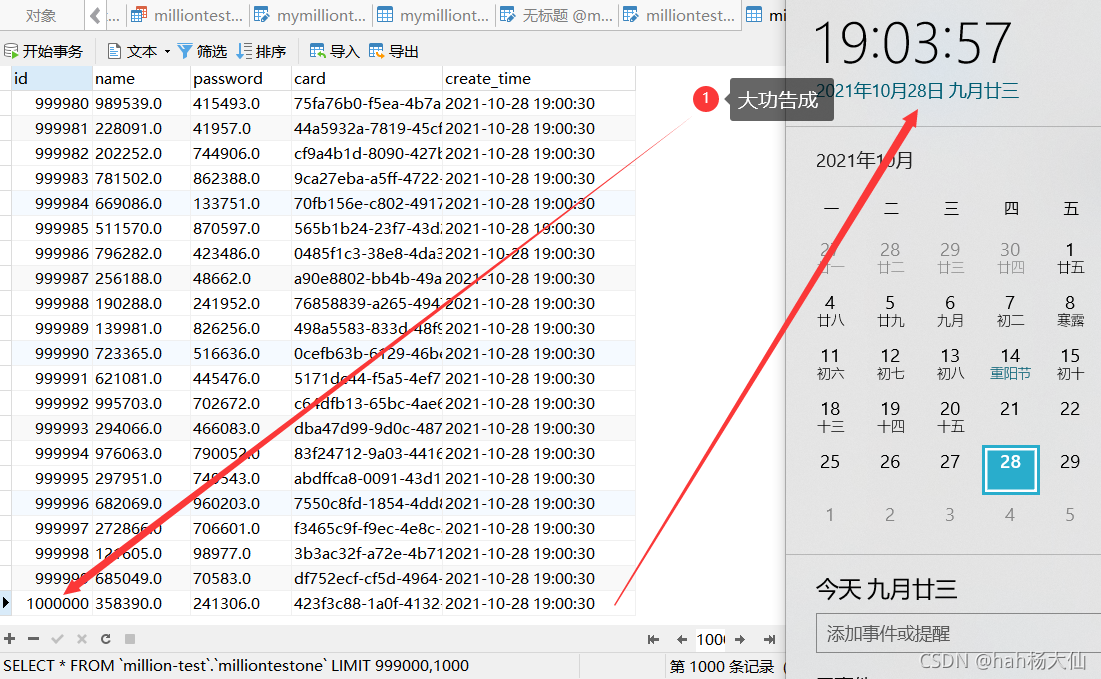Select October 14 重阳节 on the calendar
1101x679 pixels.
[x=1010, y=364]
